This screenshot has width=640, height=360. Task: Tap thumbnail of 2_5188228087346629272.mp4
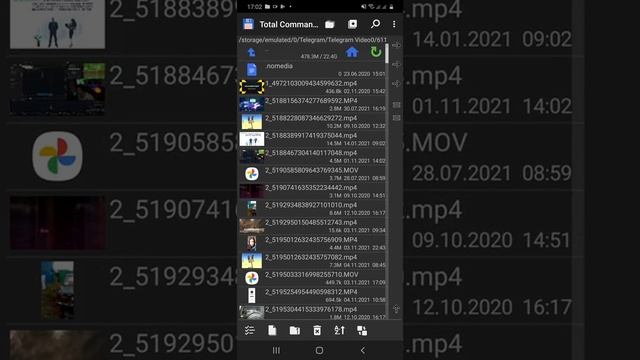251,122
